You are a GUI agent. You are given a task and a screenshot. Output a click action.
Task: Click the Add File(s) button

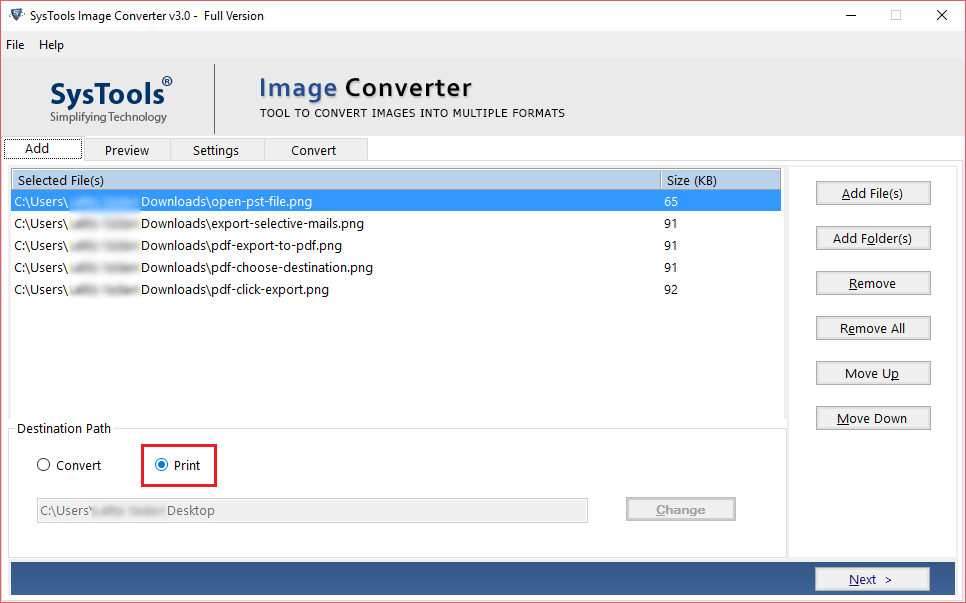point(873,193)
